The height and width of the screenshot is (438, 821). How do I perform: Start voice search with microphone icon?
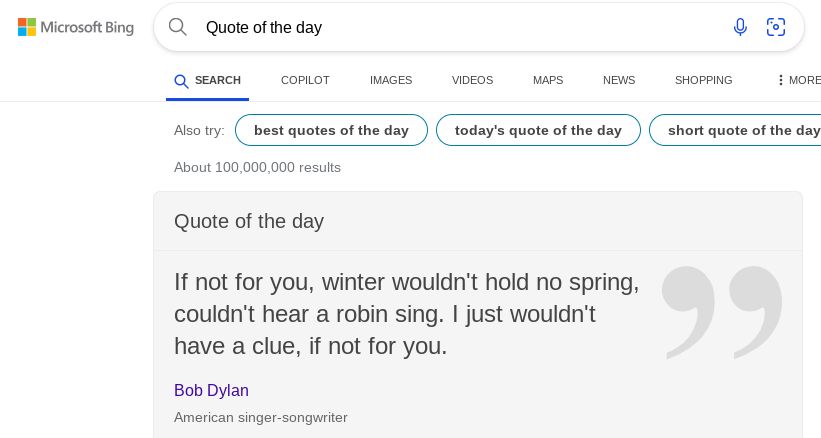[740, 27]
